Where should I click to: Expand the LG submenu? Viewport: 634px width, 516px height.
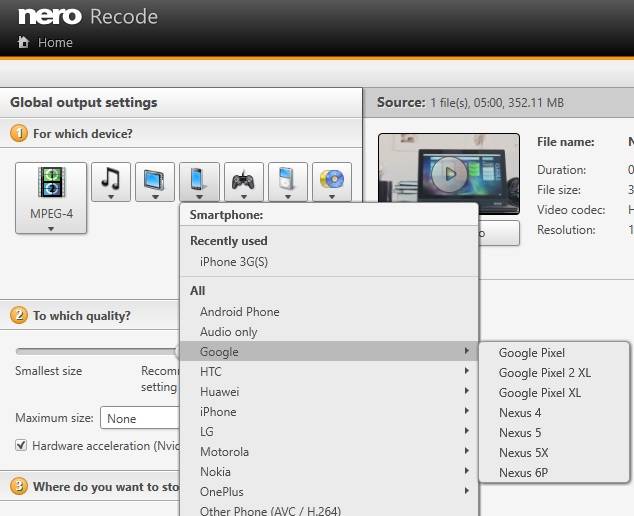329,431
